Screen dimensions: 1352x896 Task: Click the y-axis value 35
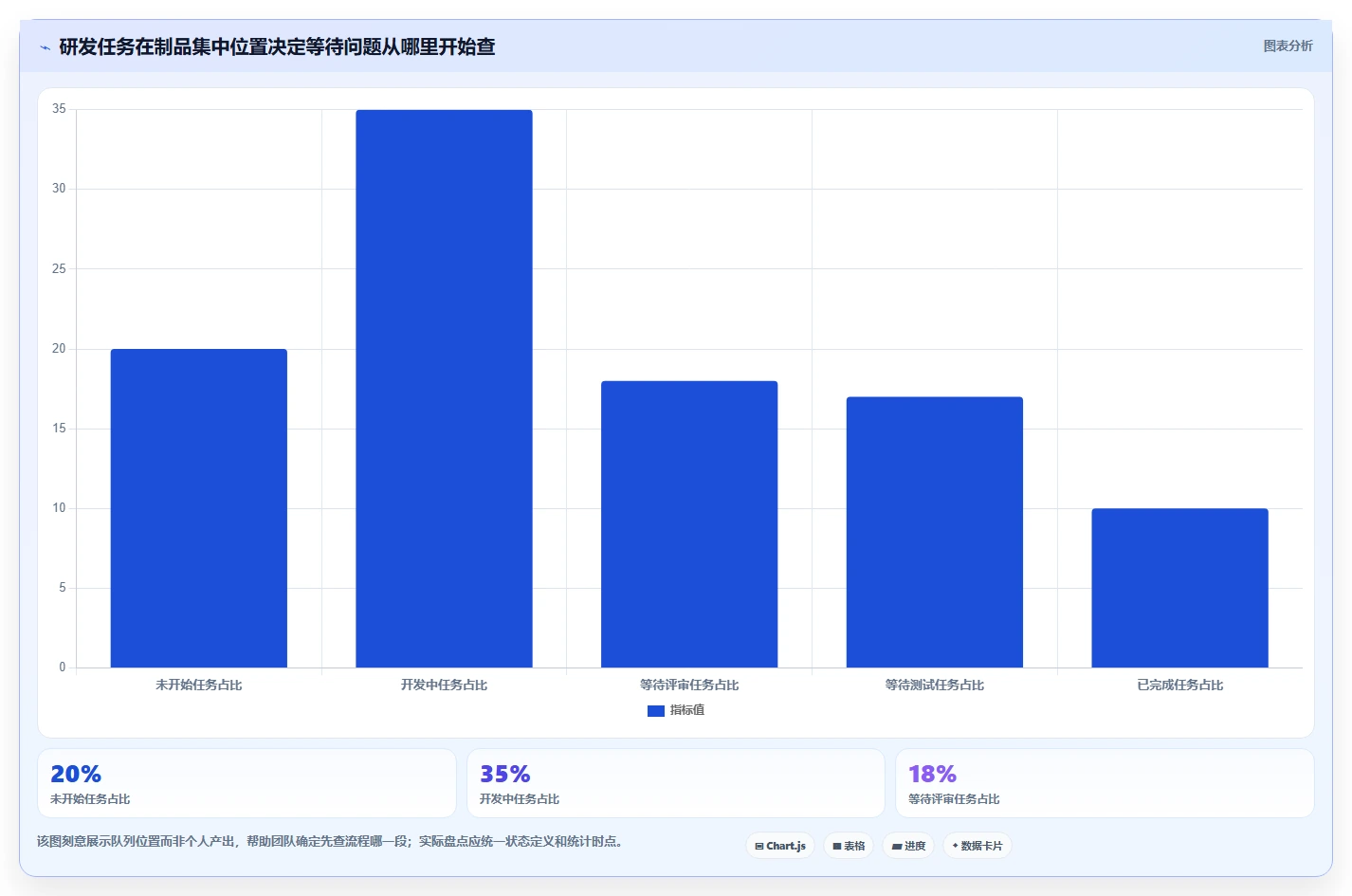(59, 109)
